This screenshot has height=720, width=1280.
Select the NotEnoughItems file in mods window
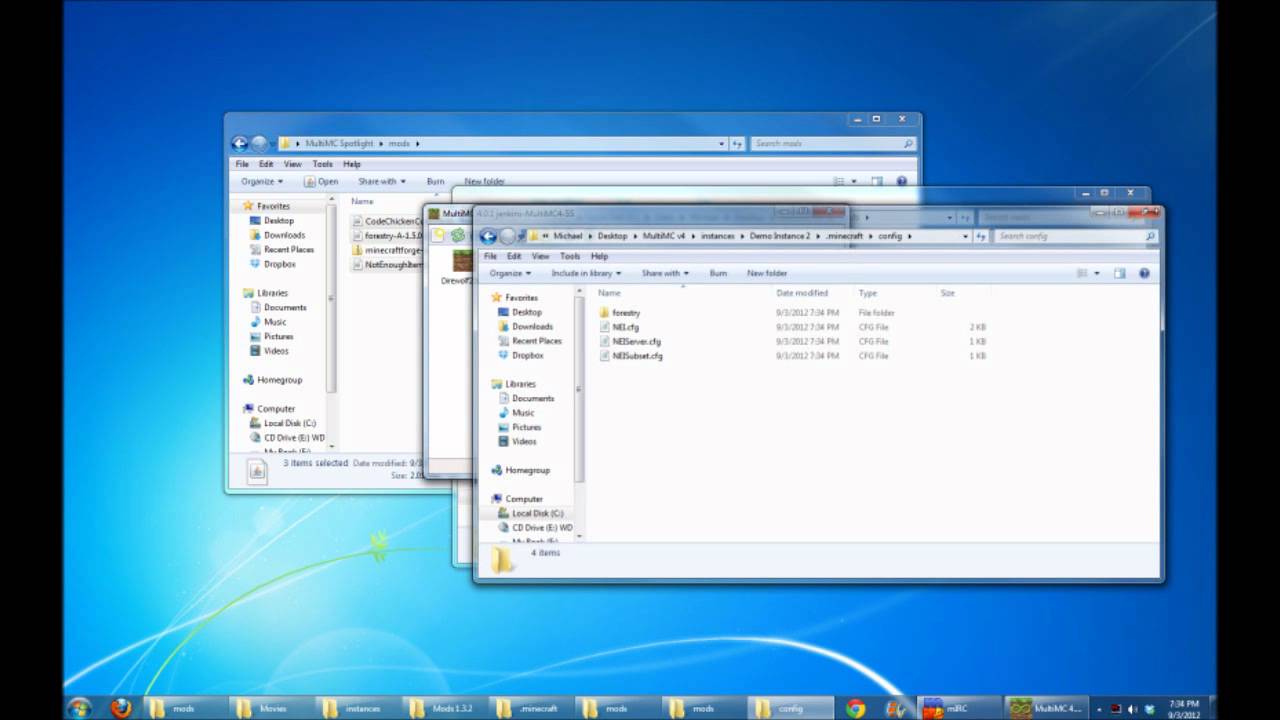pos(387,265)
